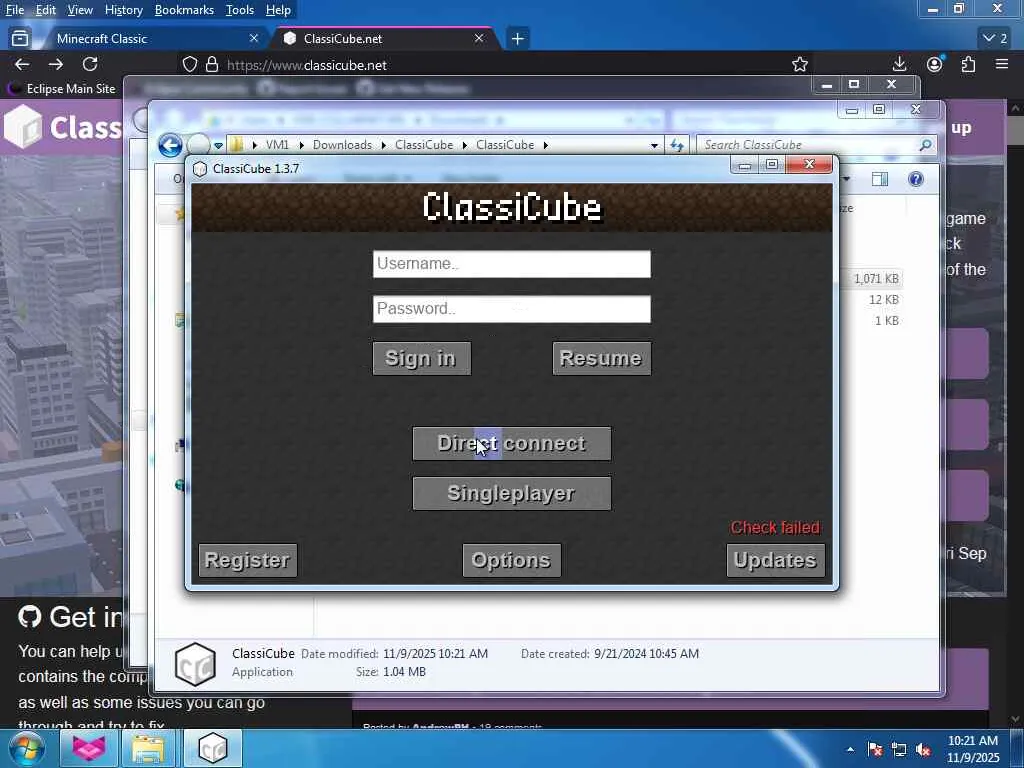Open the Help menu in Firefox
Screen dimensions: 1024x768
coord(278,10)
